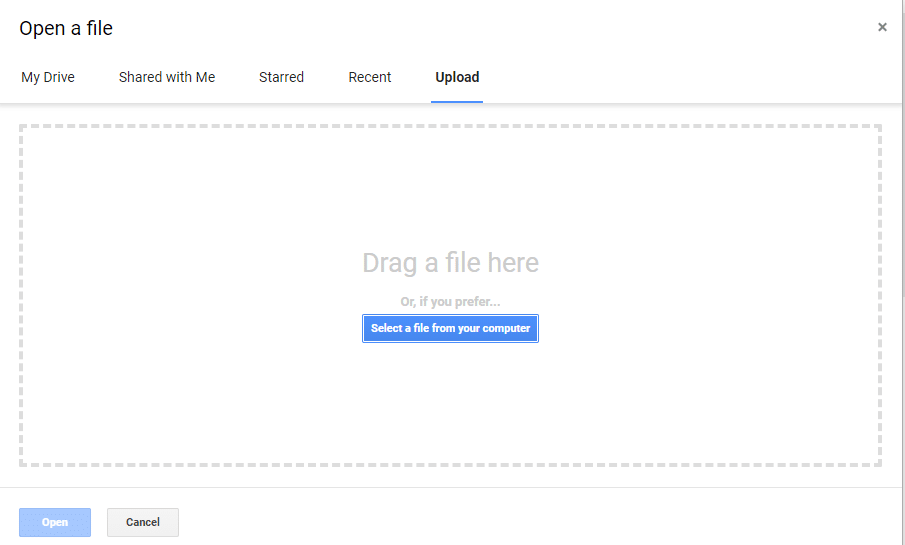
Task: Click the 'Or, if you prefer...' text
Action: (x=450, y=302)
